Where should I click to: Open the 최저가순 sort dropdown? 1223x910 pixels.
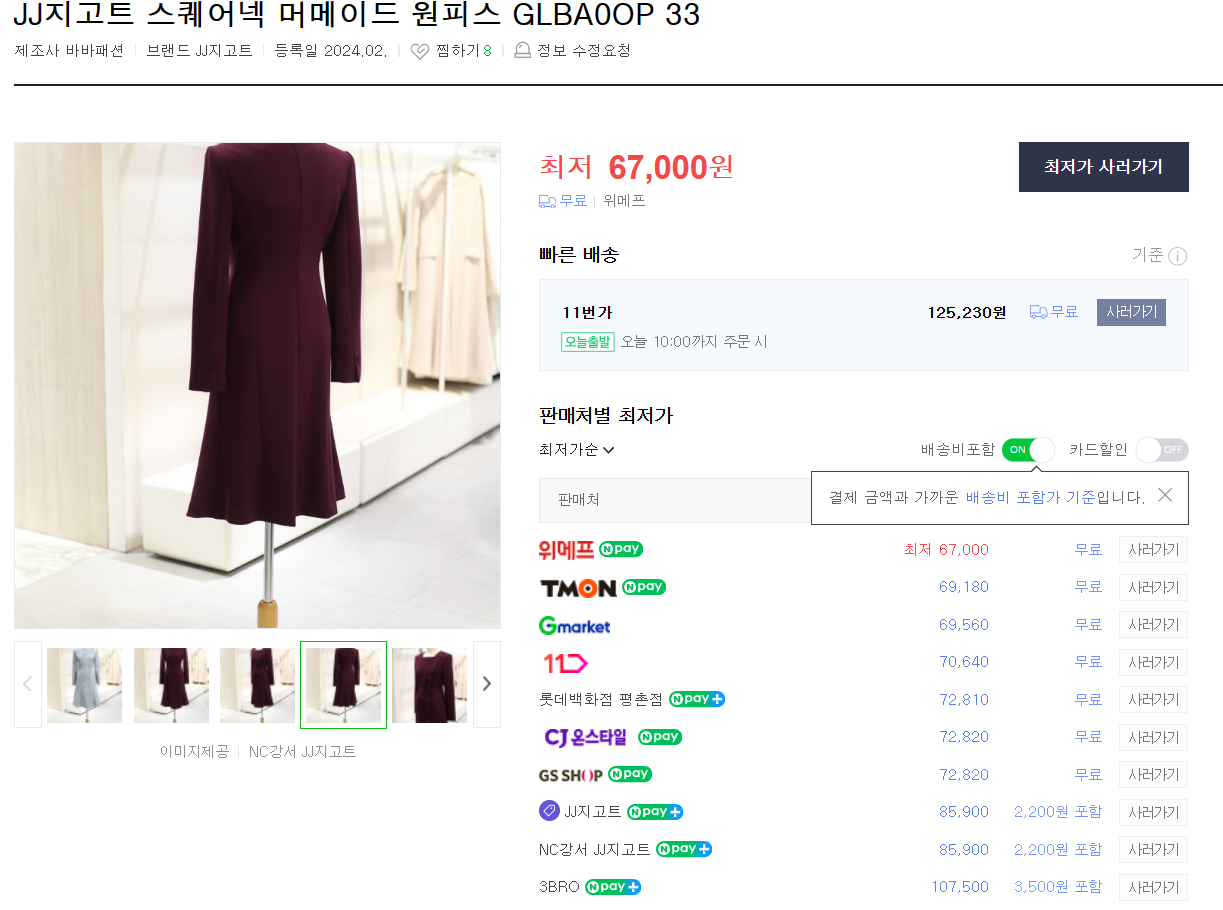tap(577, 450)
